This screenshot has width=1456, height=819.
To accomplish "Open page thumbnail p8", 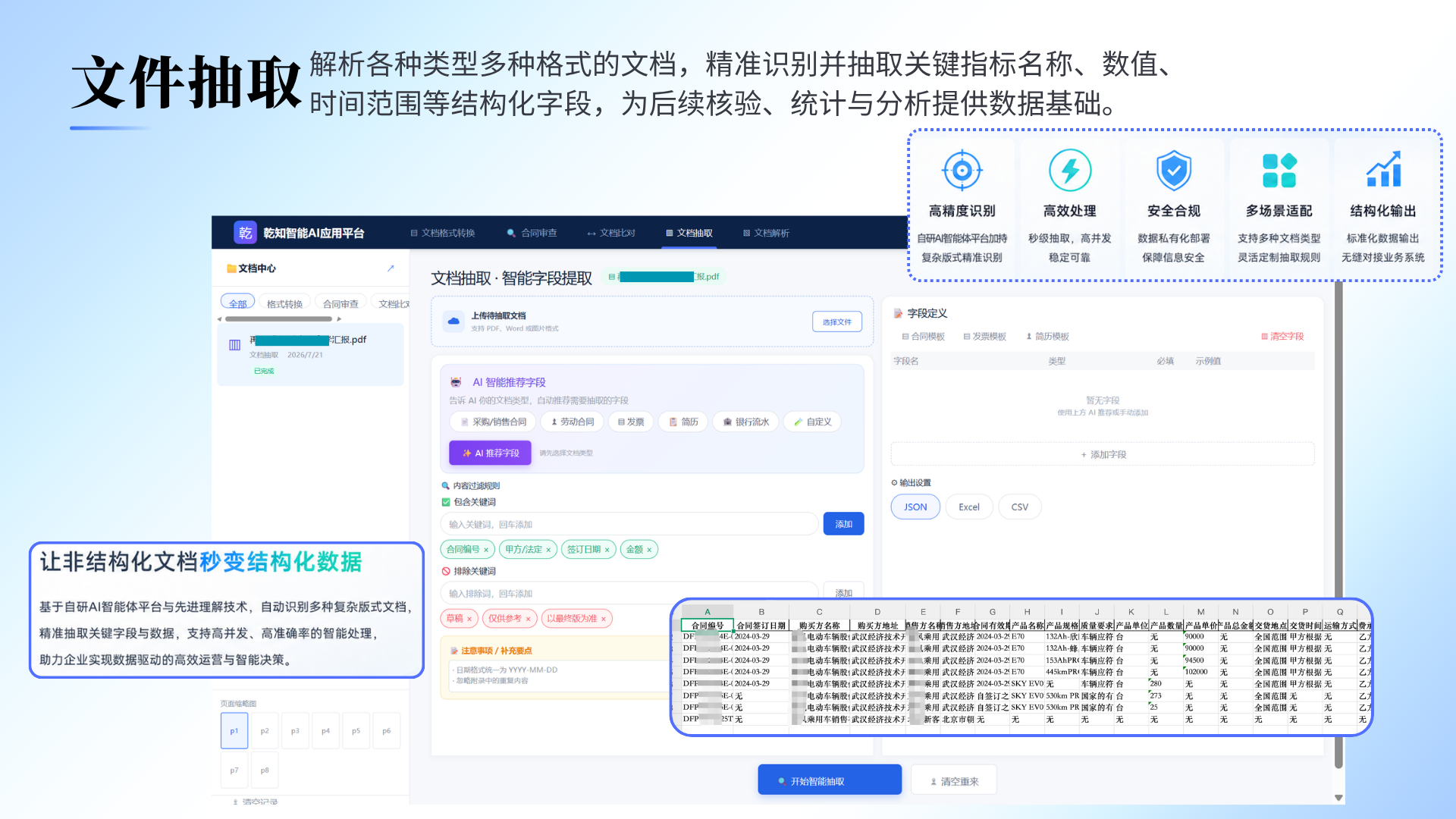I will click(x=265, y=770).
